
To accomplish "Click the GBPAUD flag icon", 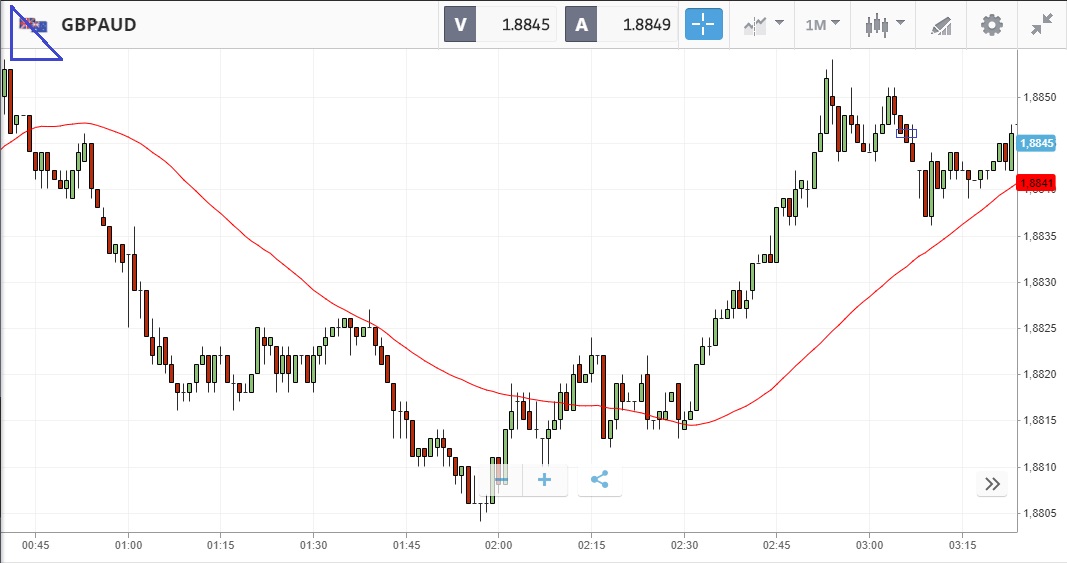I will point(35,25).
